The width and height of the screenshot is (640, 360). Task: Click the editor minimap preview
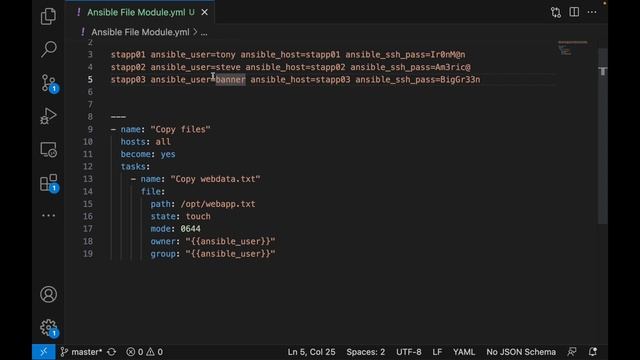click(573, 48)
